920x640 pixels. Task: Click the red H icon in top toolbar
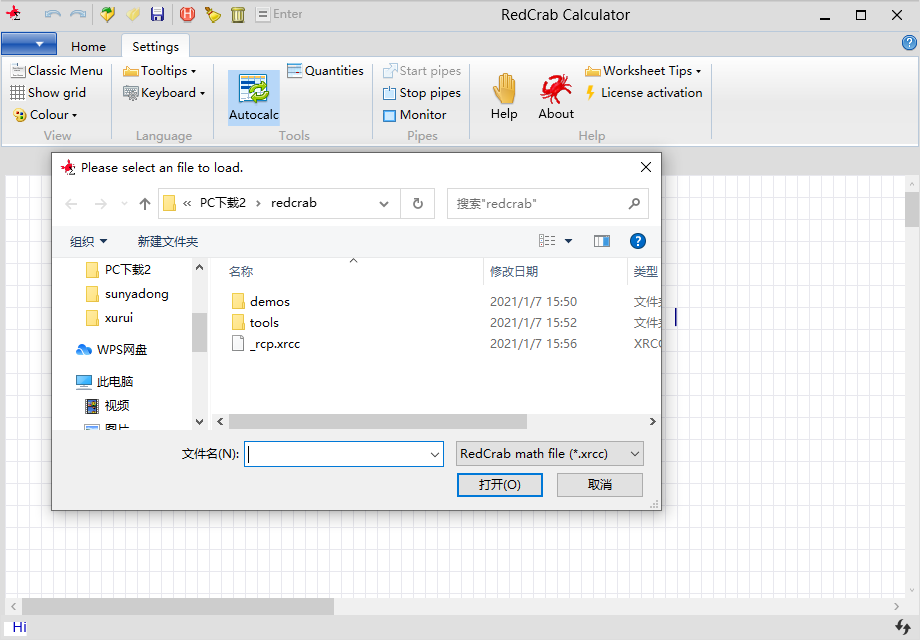point(187,14)
